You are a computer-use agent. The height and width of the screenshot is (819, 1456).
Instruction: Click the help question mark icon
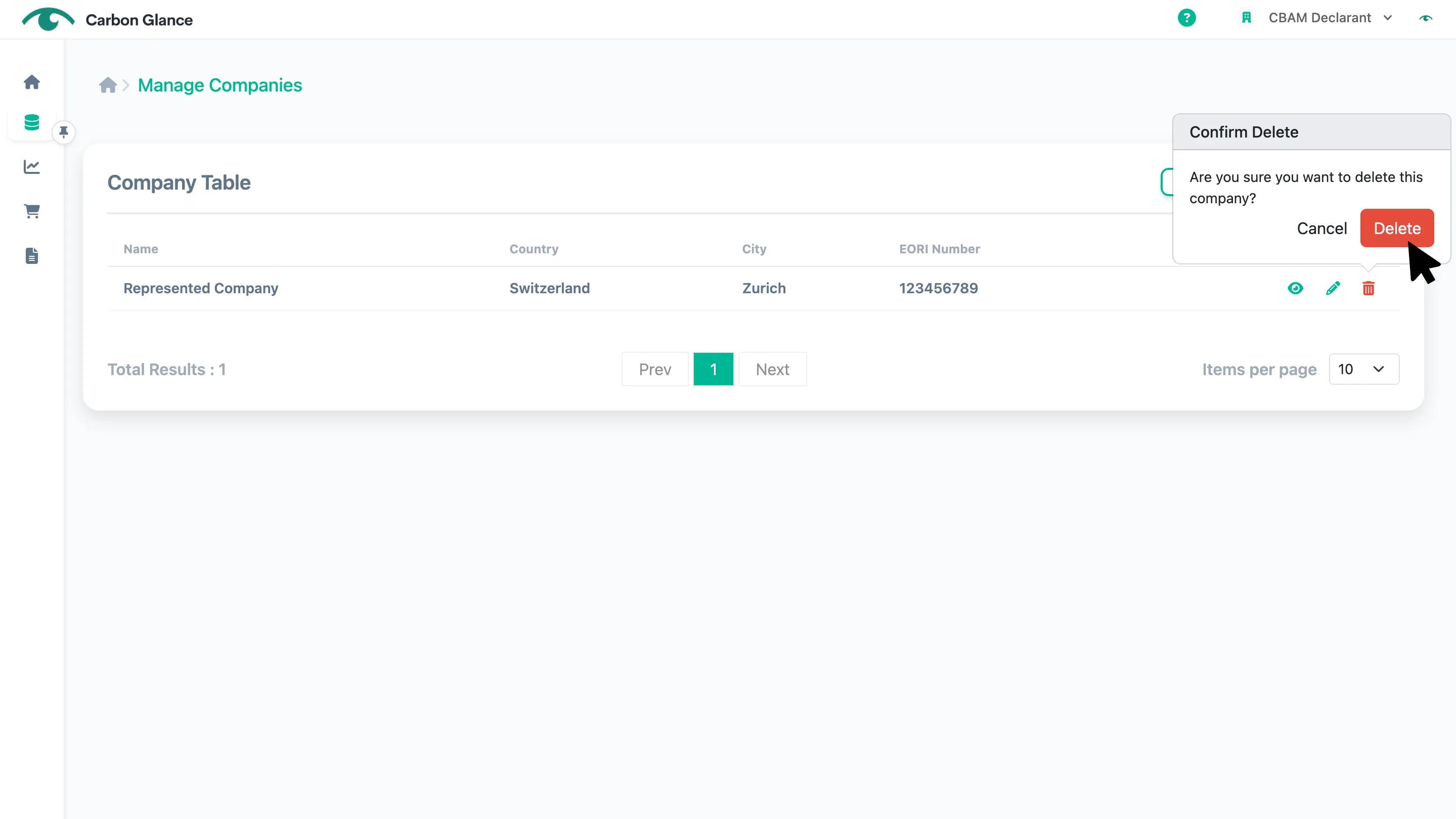coord(1186,18)
